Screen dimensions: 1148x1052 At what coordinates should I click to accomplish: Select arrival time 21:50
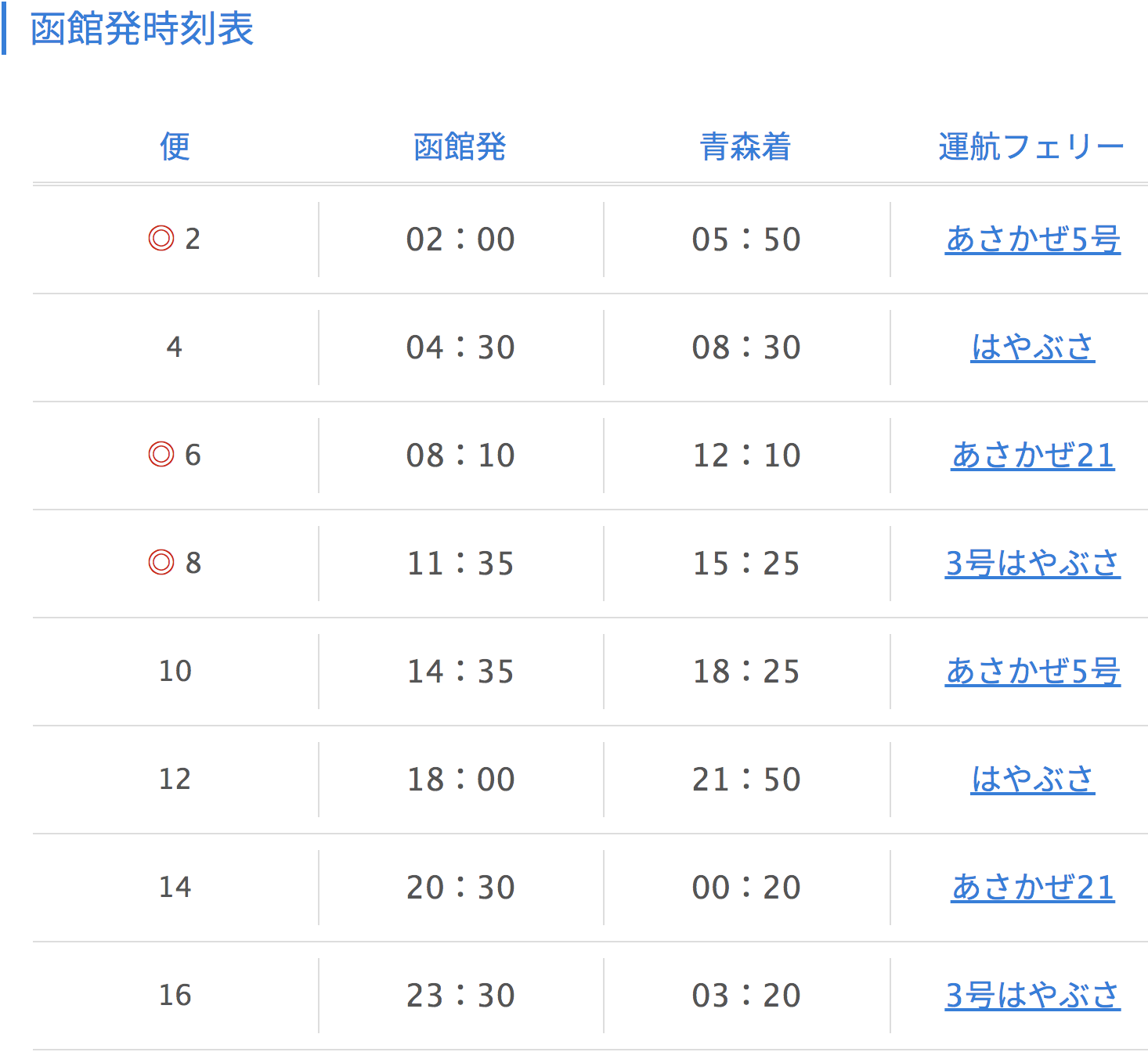point(746,779)
